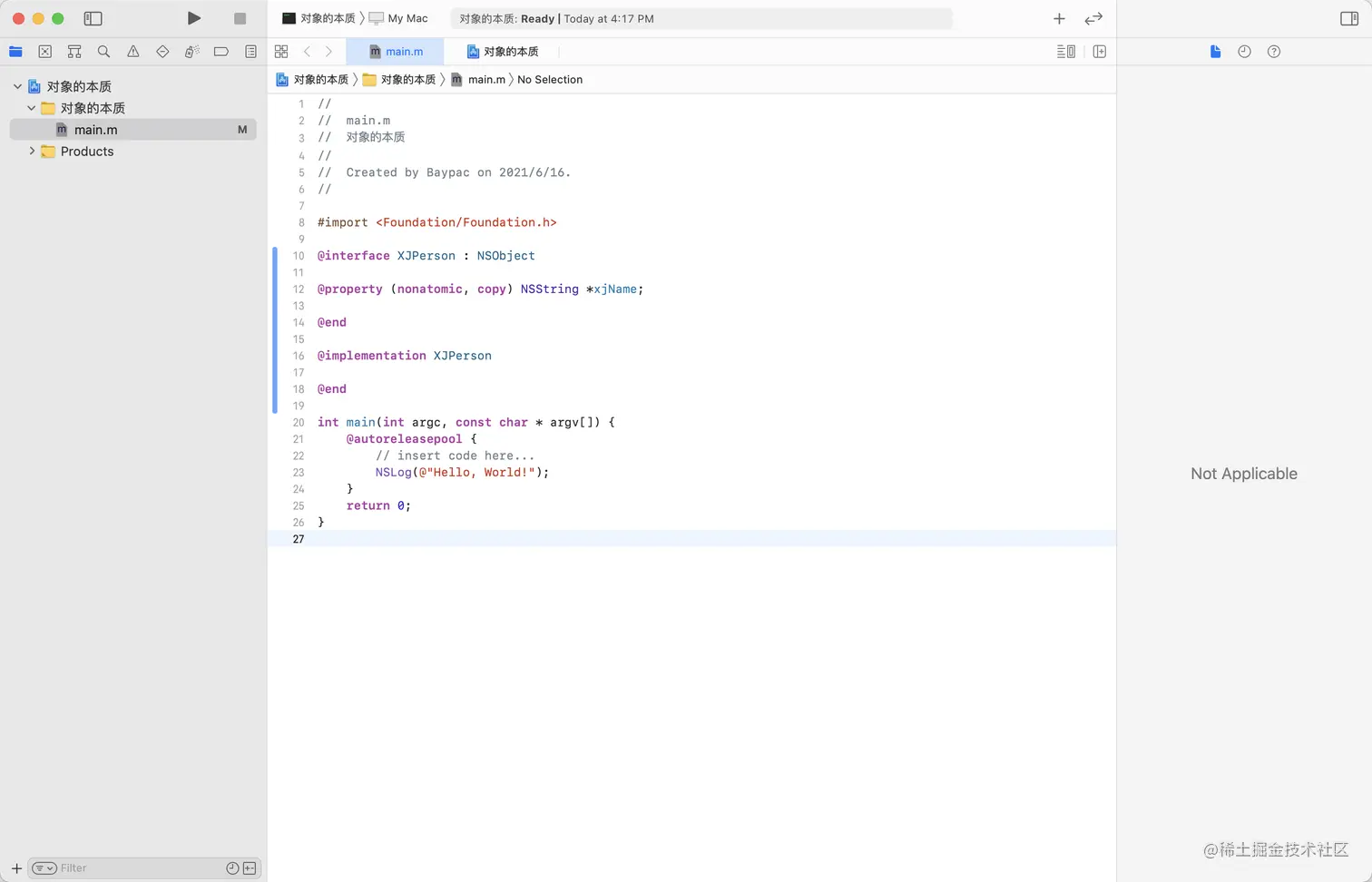Screen dimensions: 1372x882
Task: Open the Library with the plus button
Action: (1059, 18)
